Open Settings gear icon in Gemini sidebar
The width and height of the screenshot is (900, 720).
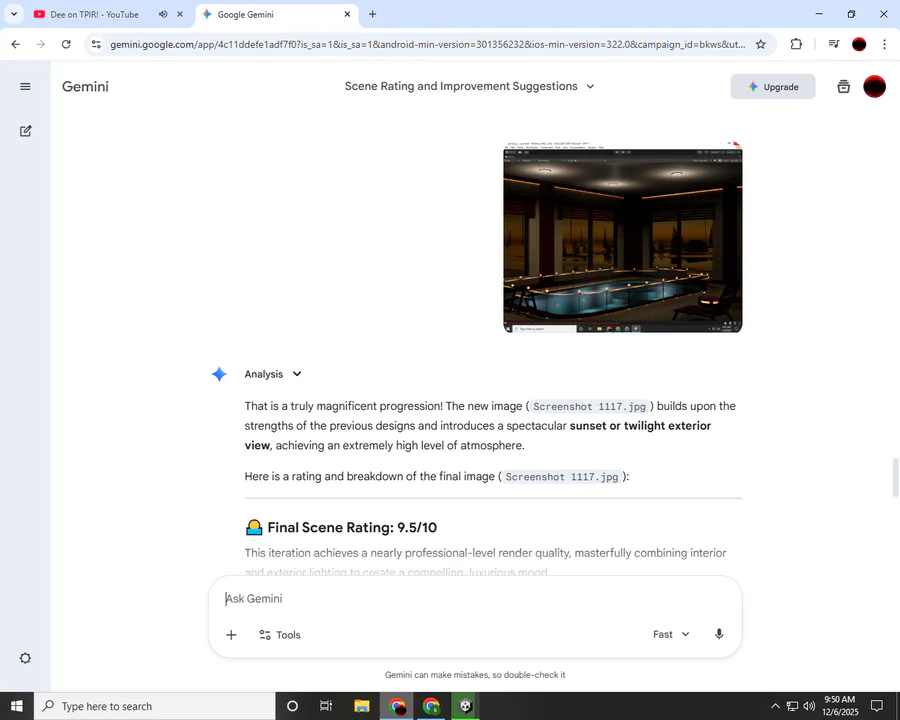(x=25, y=658)
